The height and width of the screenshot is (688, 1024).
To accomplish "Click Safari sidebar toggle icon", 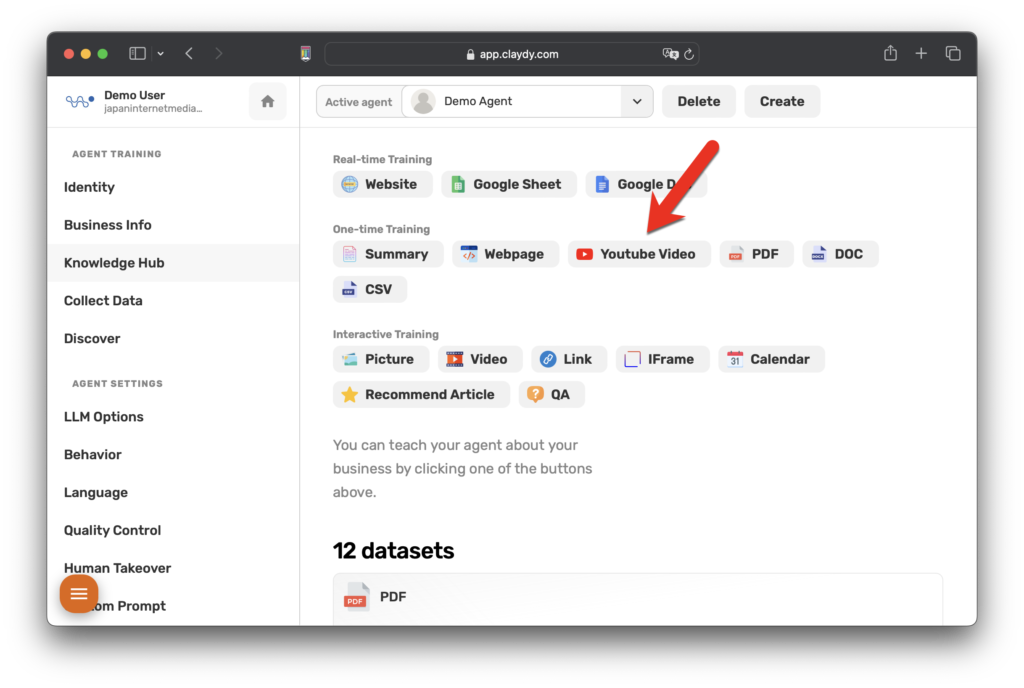I will [x=138, y=54].
